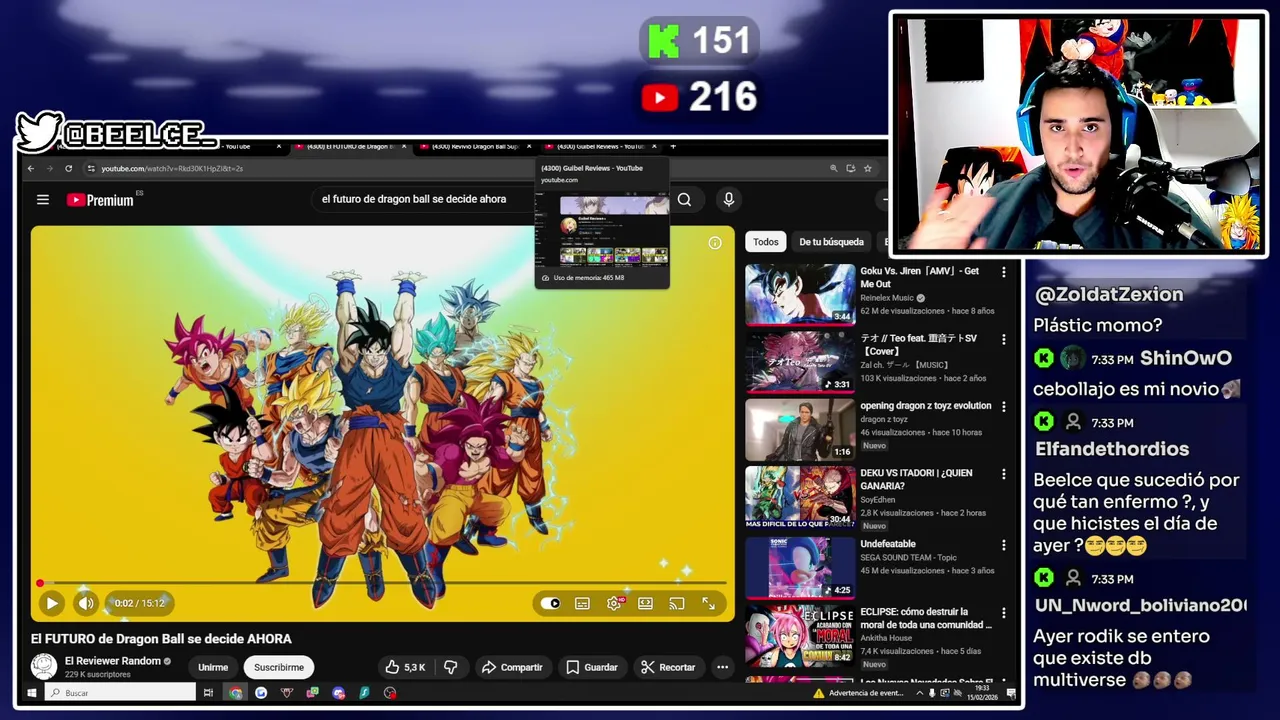Start voice search with microphone icon

click(x=729, y=200)
